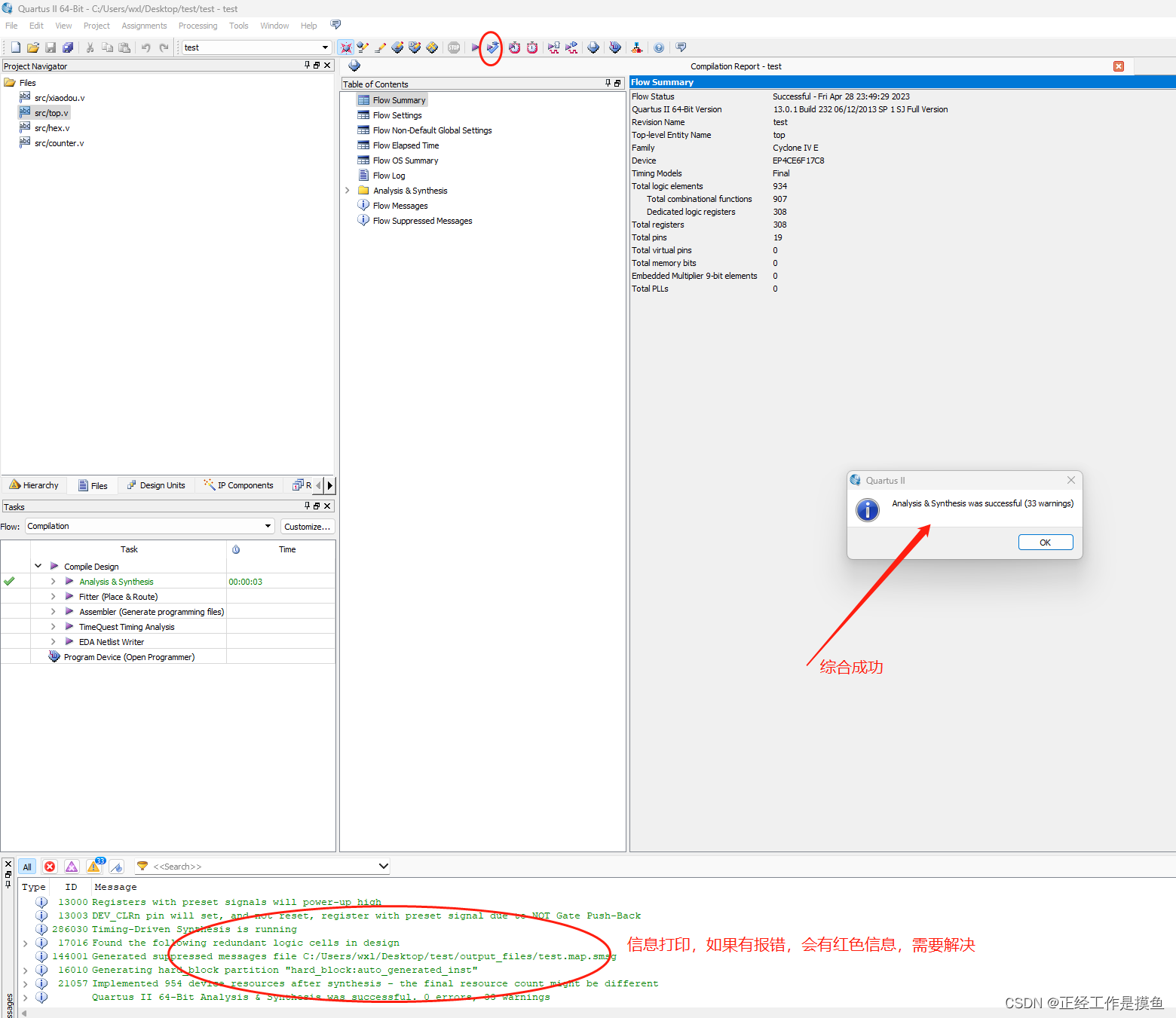Click the speech bubble icon at toolbar end
Viewport: 1176px width, 1018px height.
click(x=681, y=47)
